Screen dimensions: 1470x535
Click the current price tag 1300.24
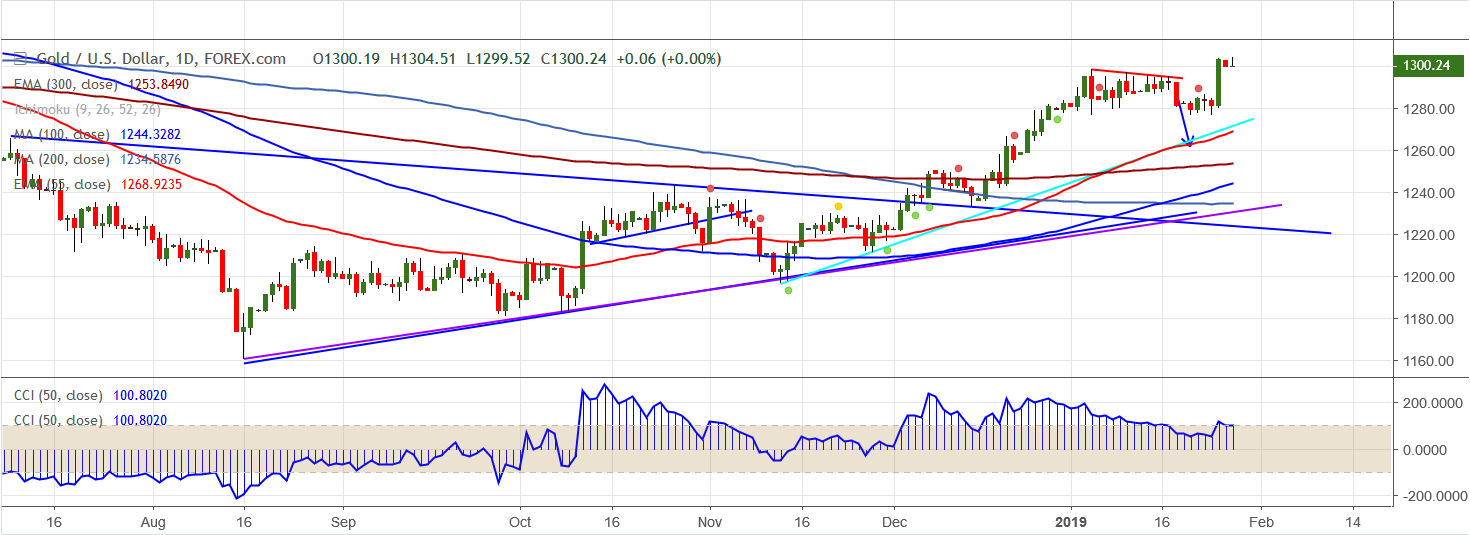click(x=1426, y=65)
